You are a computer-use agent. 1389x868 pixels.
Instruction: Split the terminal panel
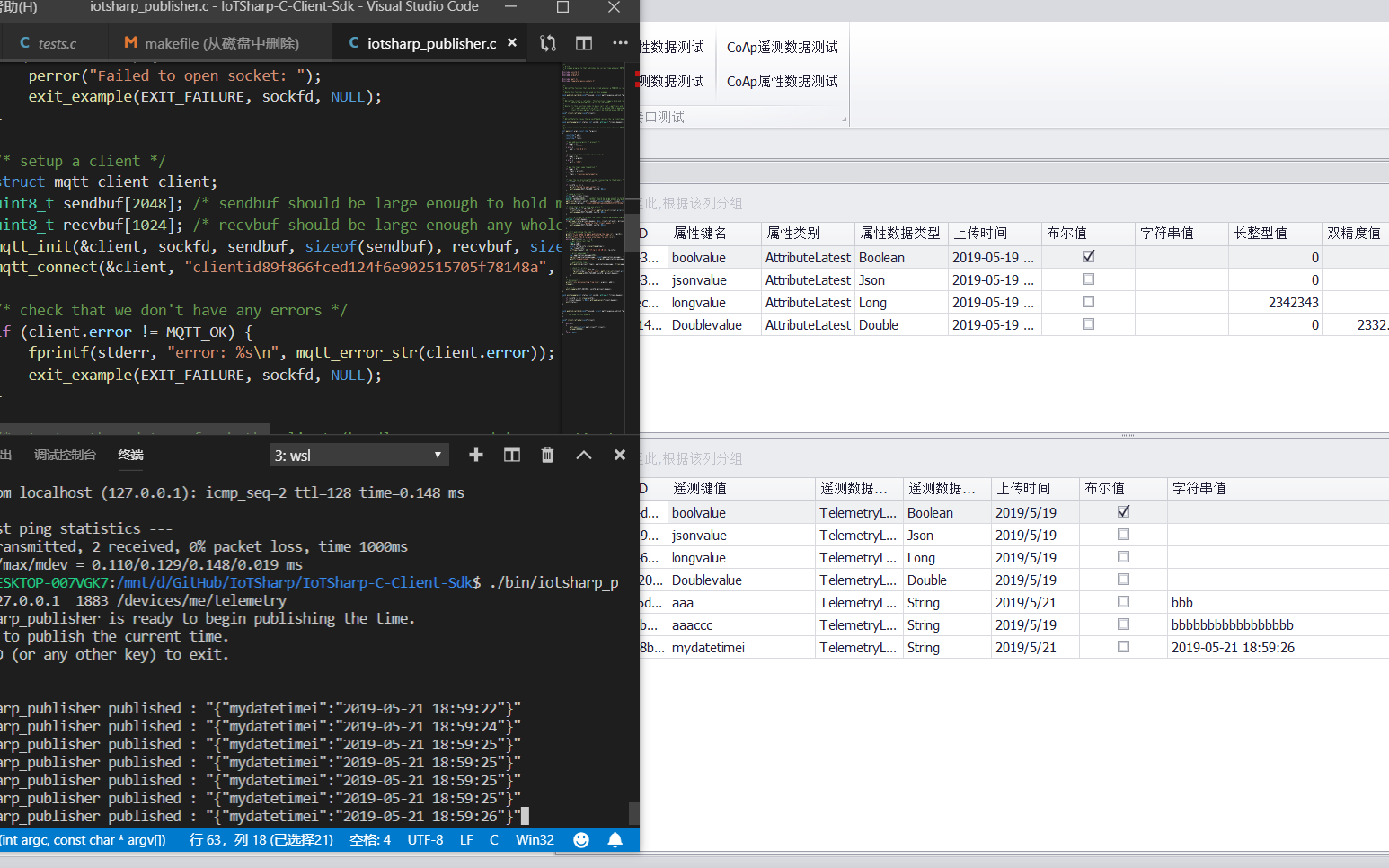[512, 456]
